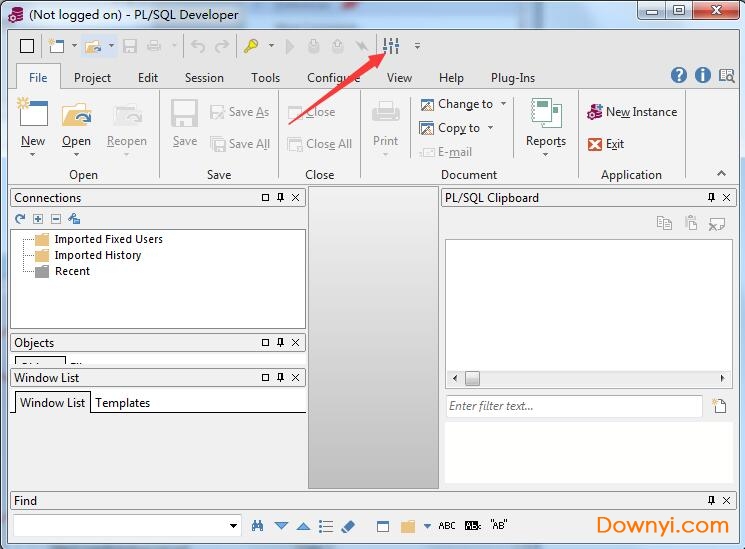This screenshot has height=549, width=745.
Task: Expand the Change to dropdown
Action: (503, 104)
